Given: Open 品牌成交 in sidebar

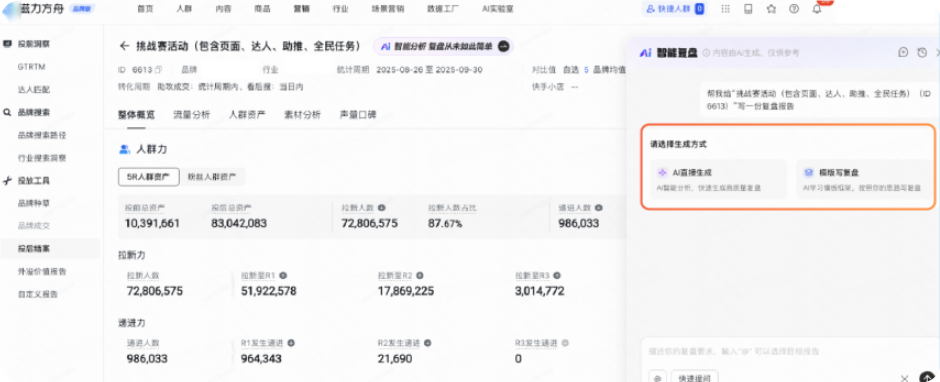Looking at the screenshot, I should (34, 226).
